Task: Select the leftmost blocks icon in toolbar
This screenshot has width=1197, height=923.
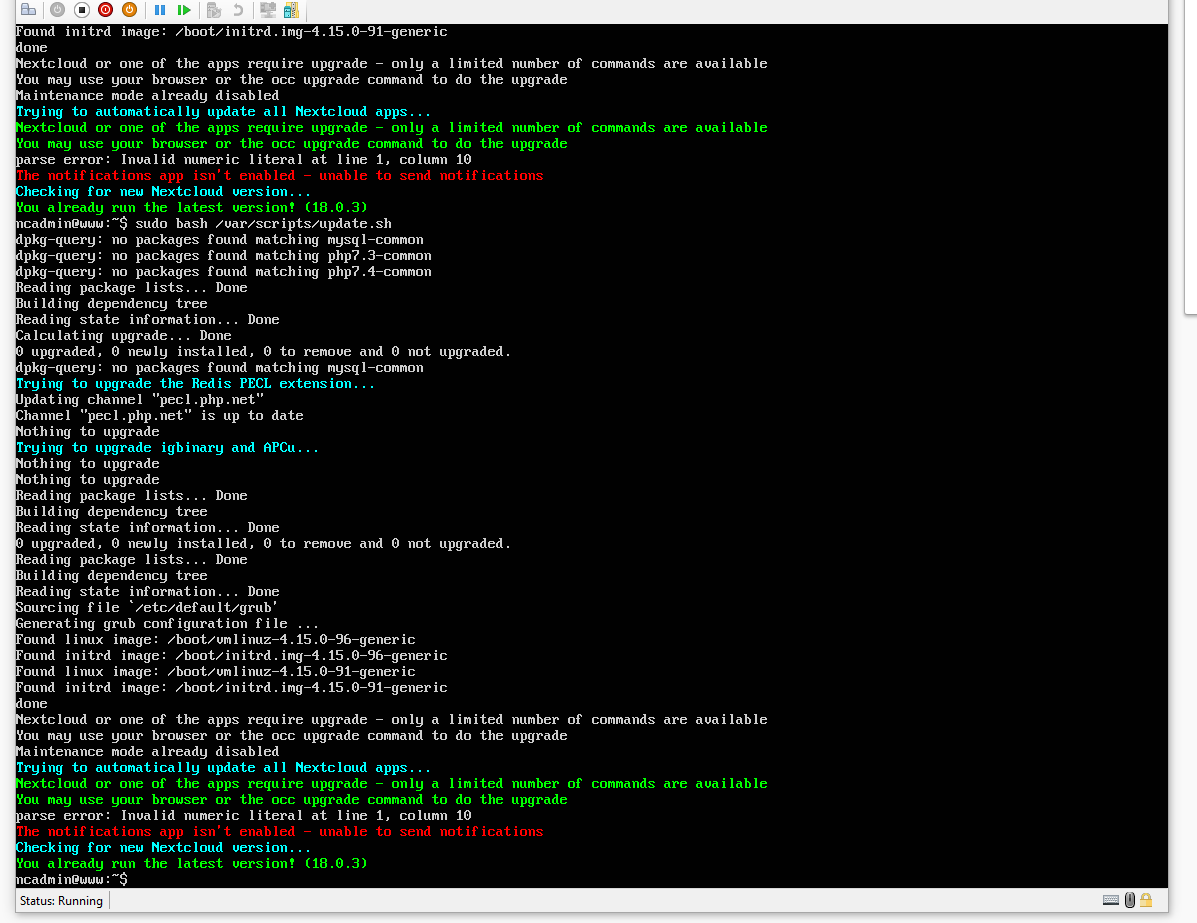Action: tap(28, 10)
